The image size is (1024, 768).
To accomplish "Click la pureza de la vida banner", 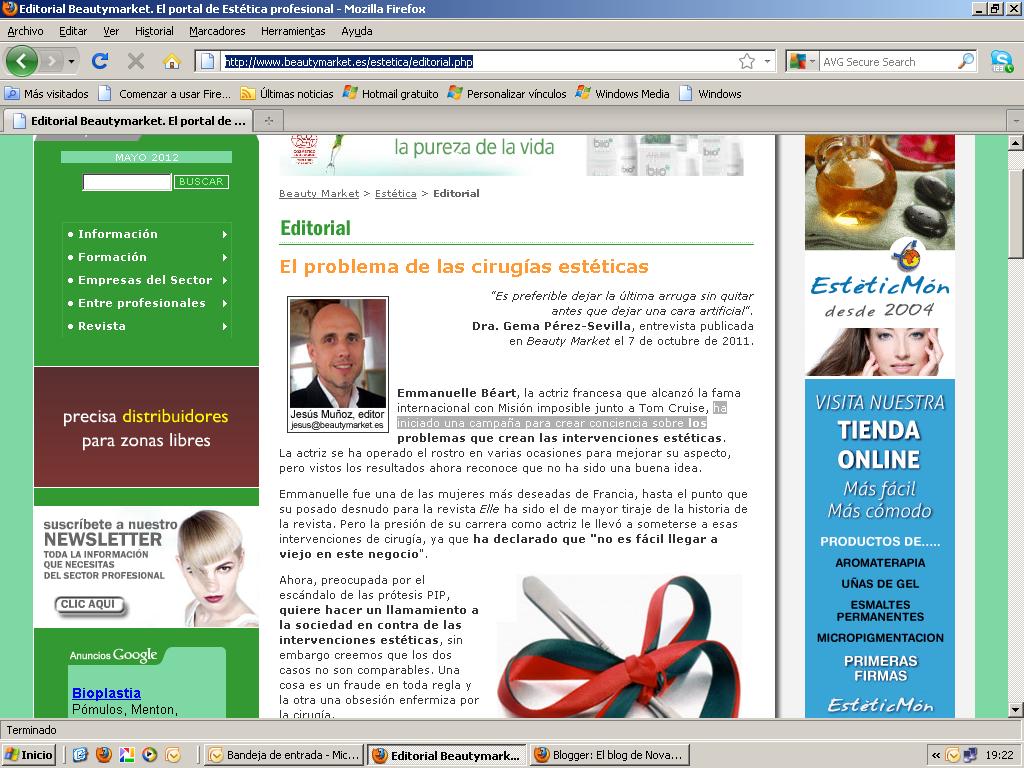I will [511, 155].
